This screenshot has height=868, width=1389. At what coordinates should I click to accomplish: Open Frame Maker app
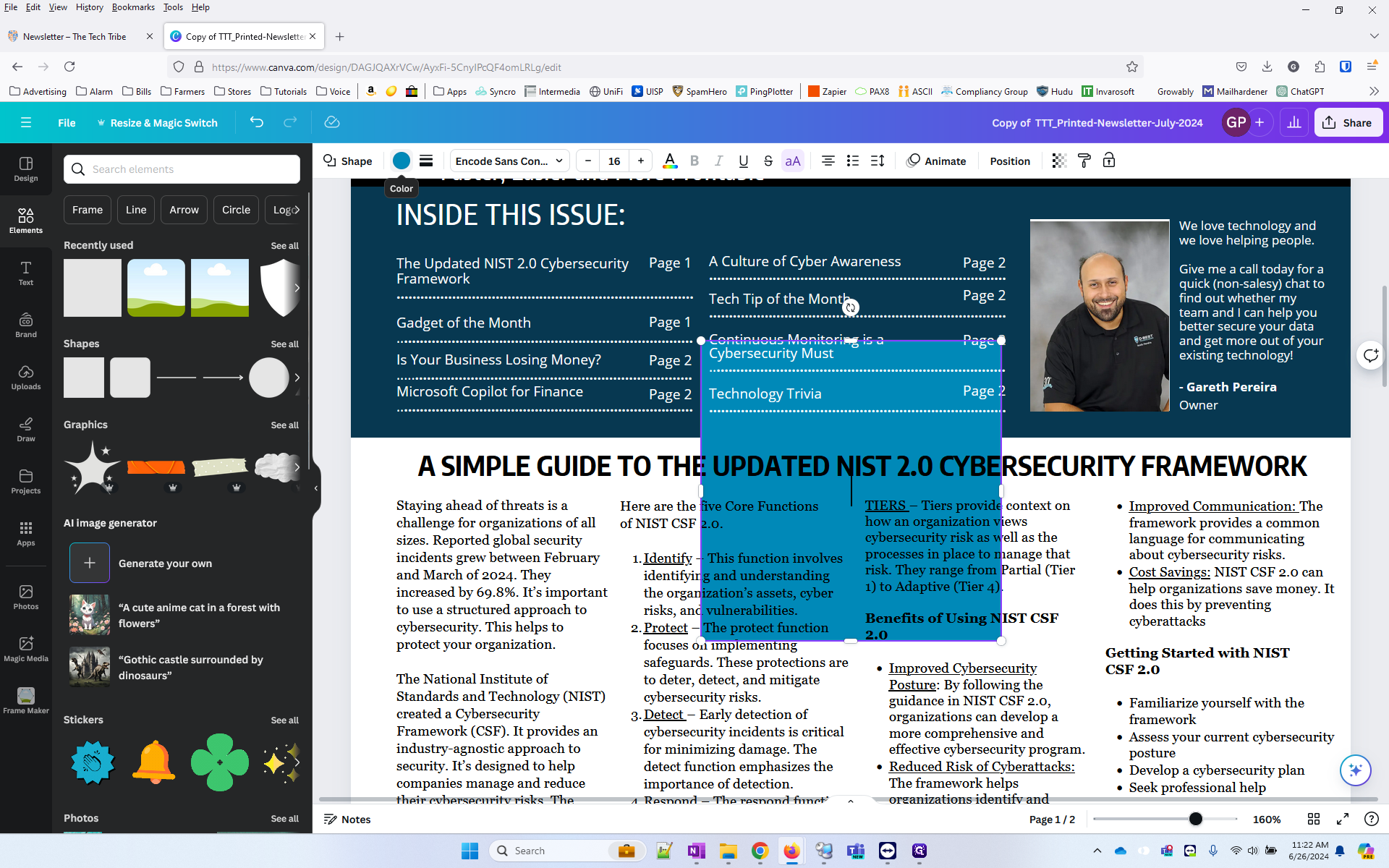26,702
